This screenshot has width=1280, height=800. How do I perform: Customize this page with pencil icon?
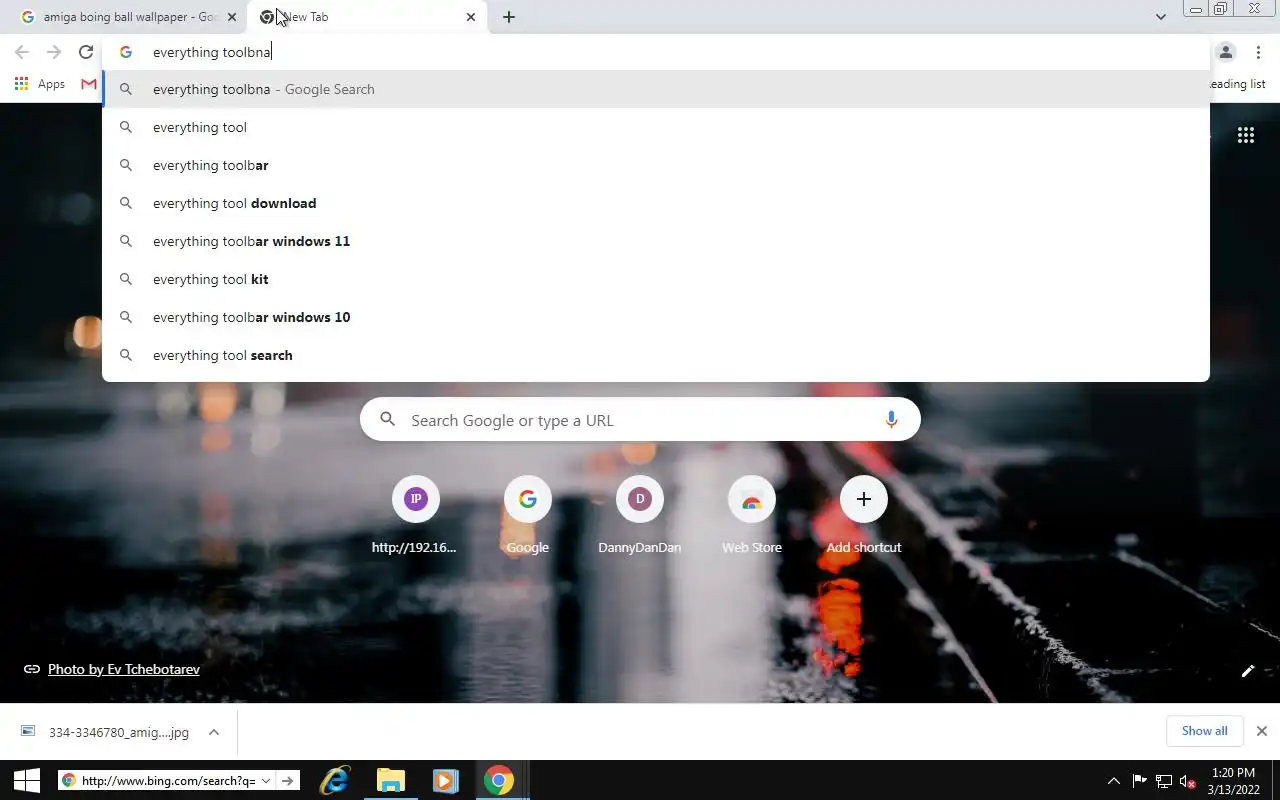point(1248,671)
